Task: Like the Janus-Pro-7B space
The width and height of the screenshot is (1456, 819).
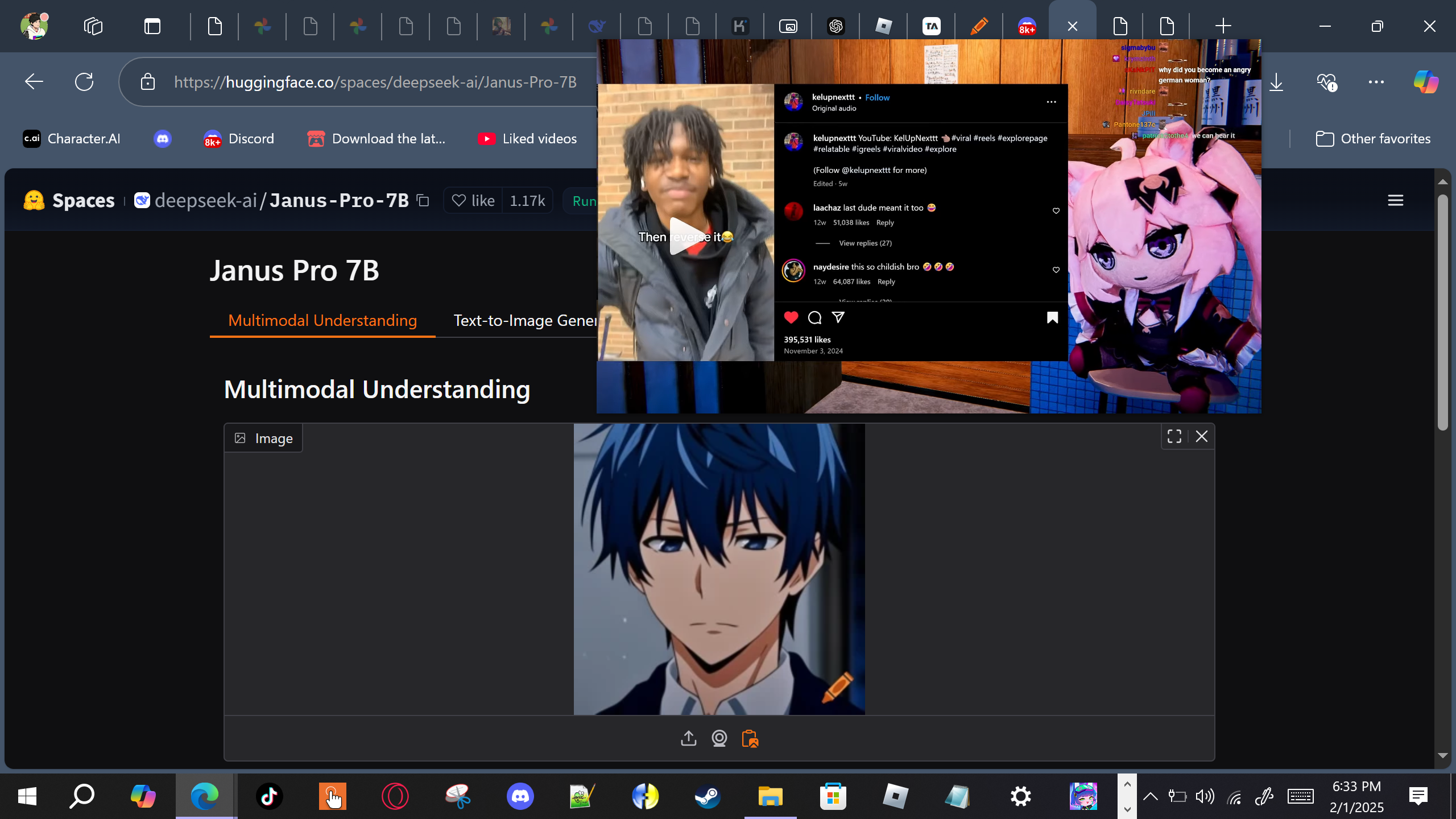Action: click(473, 200)
